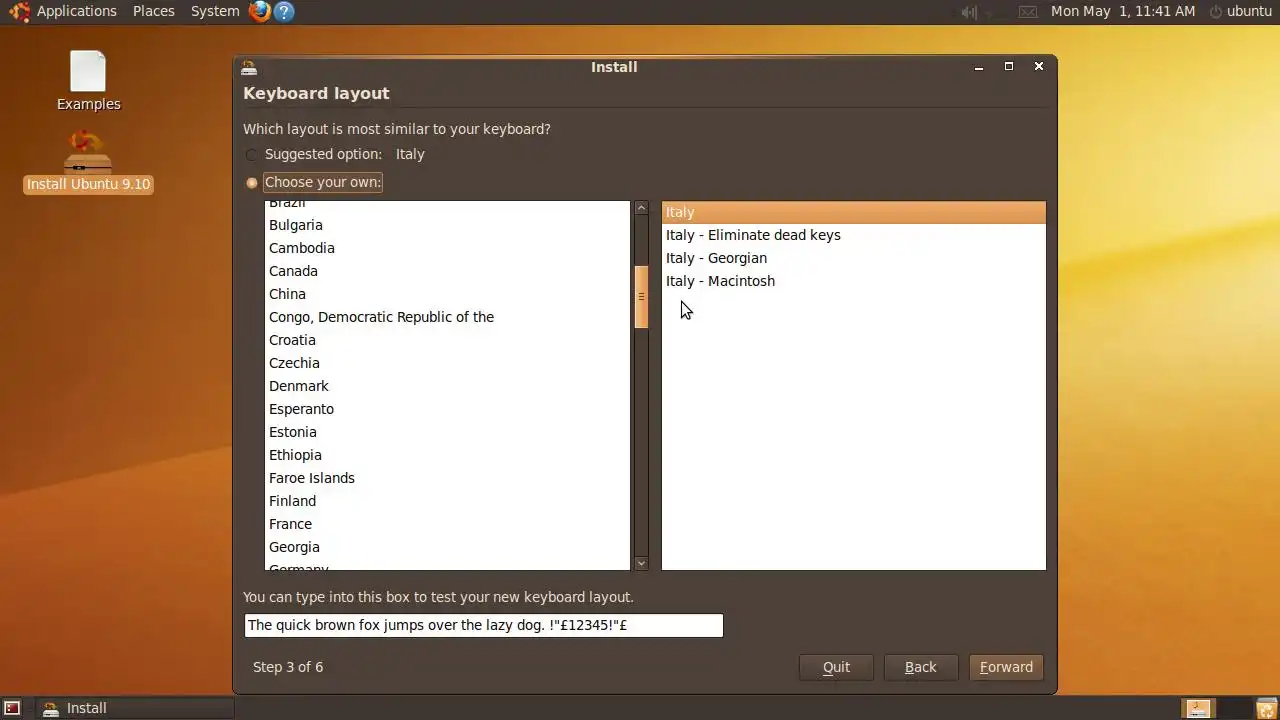Select Estonia in the country list

pos(447,432)
